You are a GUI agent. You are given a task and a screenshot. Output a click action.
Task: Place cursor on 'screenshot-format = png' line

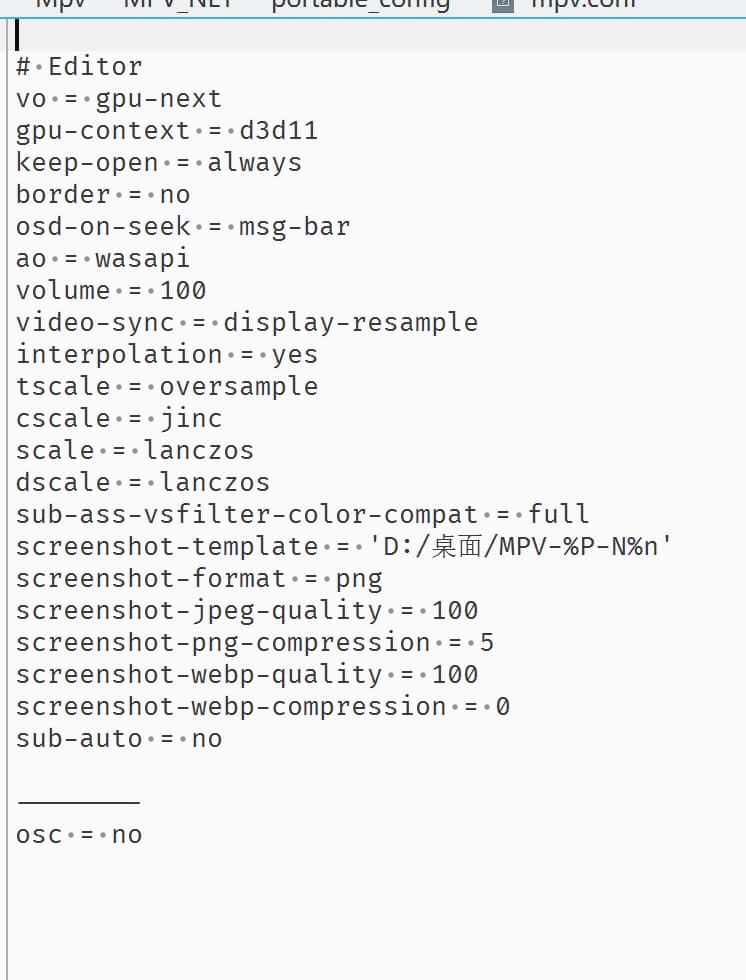pyautogui.click(x=199, y=579)
